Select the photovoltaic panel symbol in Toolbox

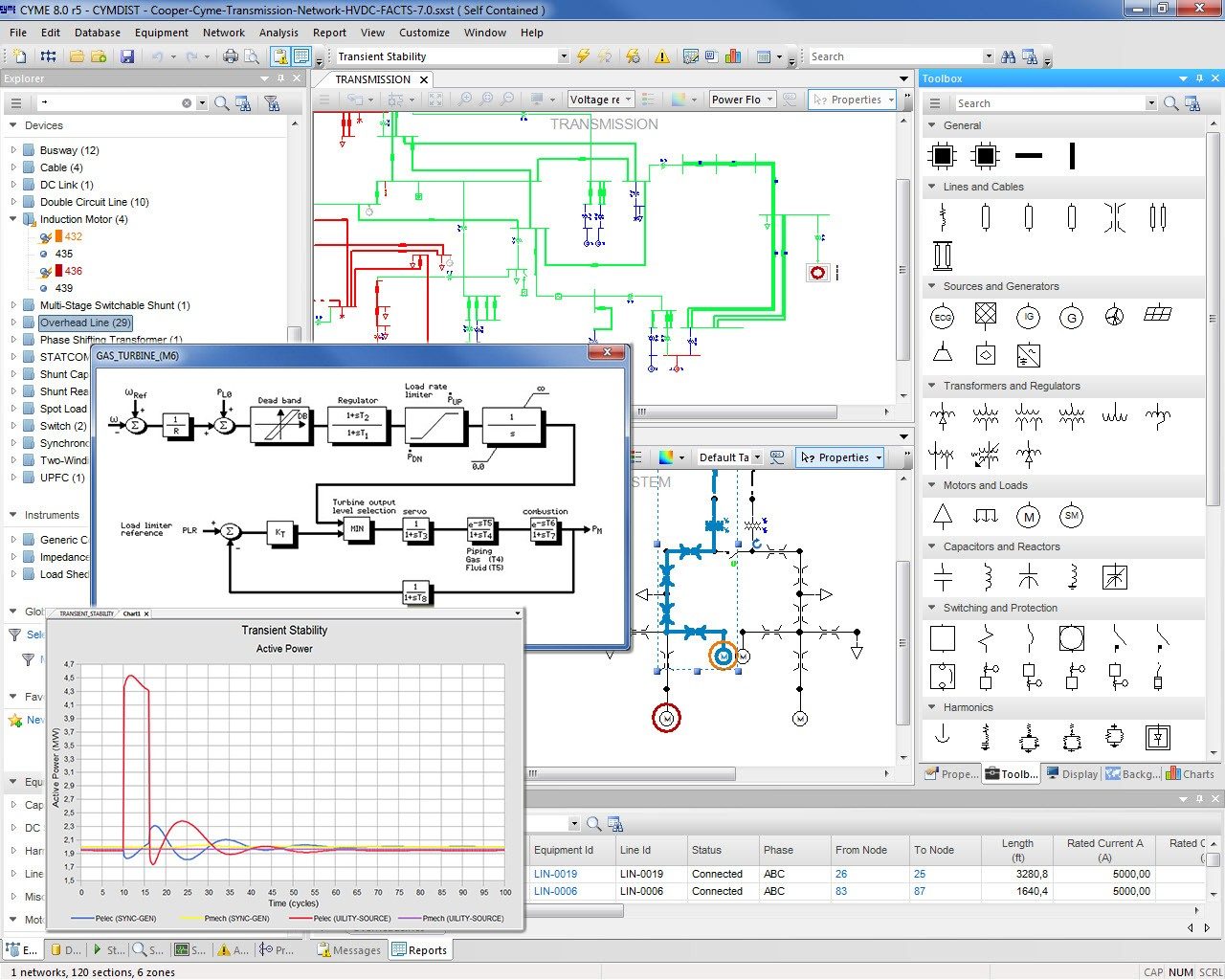[x=1158, y=313]
